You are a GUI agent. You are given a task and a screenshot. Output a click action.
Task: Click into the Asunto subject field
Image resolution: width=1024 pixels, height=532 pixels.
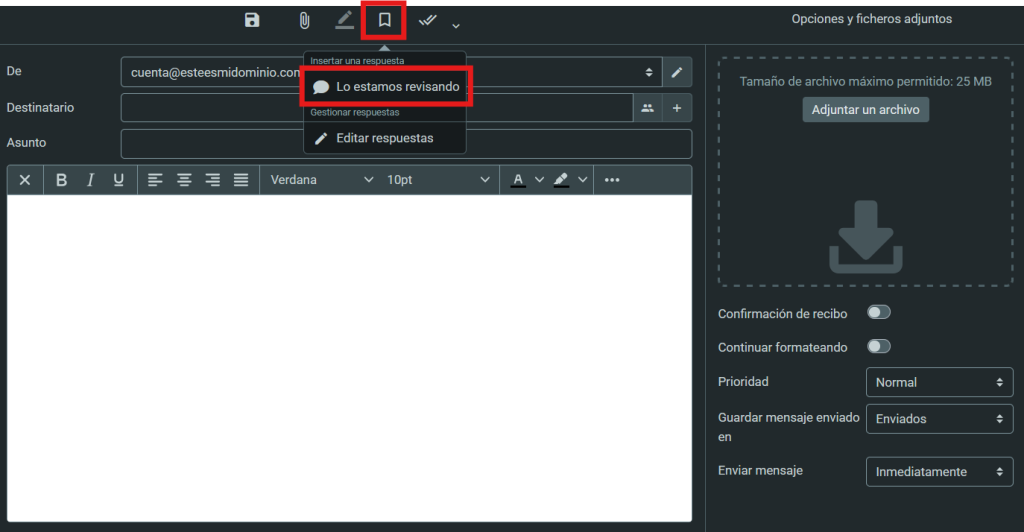point(406,144)
